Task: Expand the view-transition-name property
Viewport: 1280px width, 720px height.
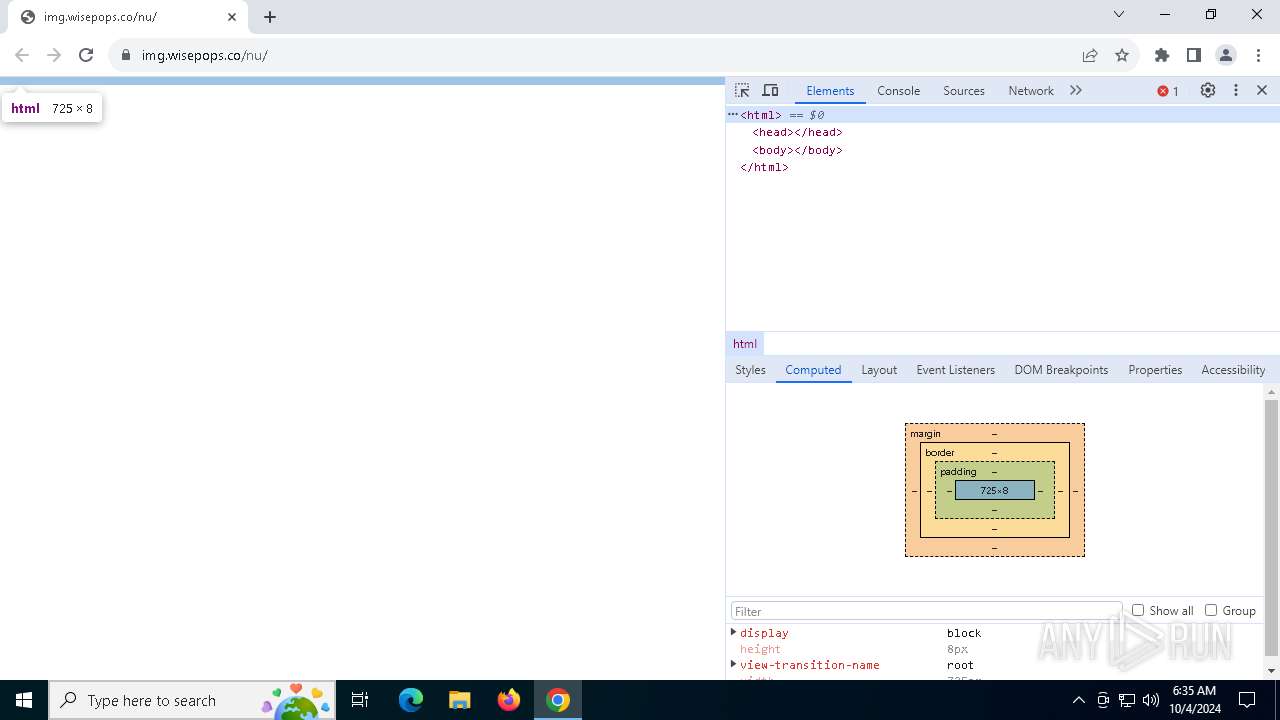Action: click(734, 664)
